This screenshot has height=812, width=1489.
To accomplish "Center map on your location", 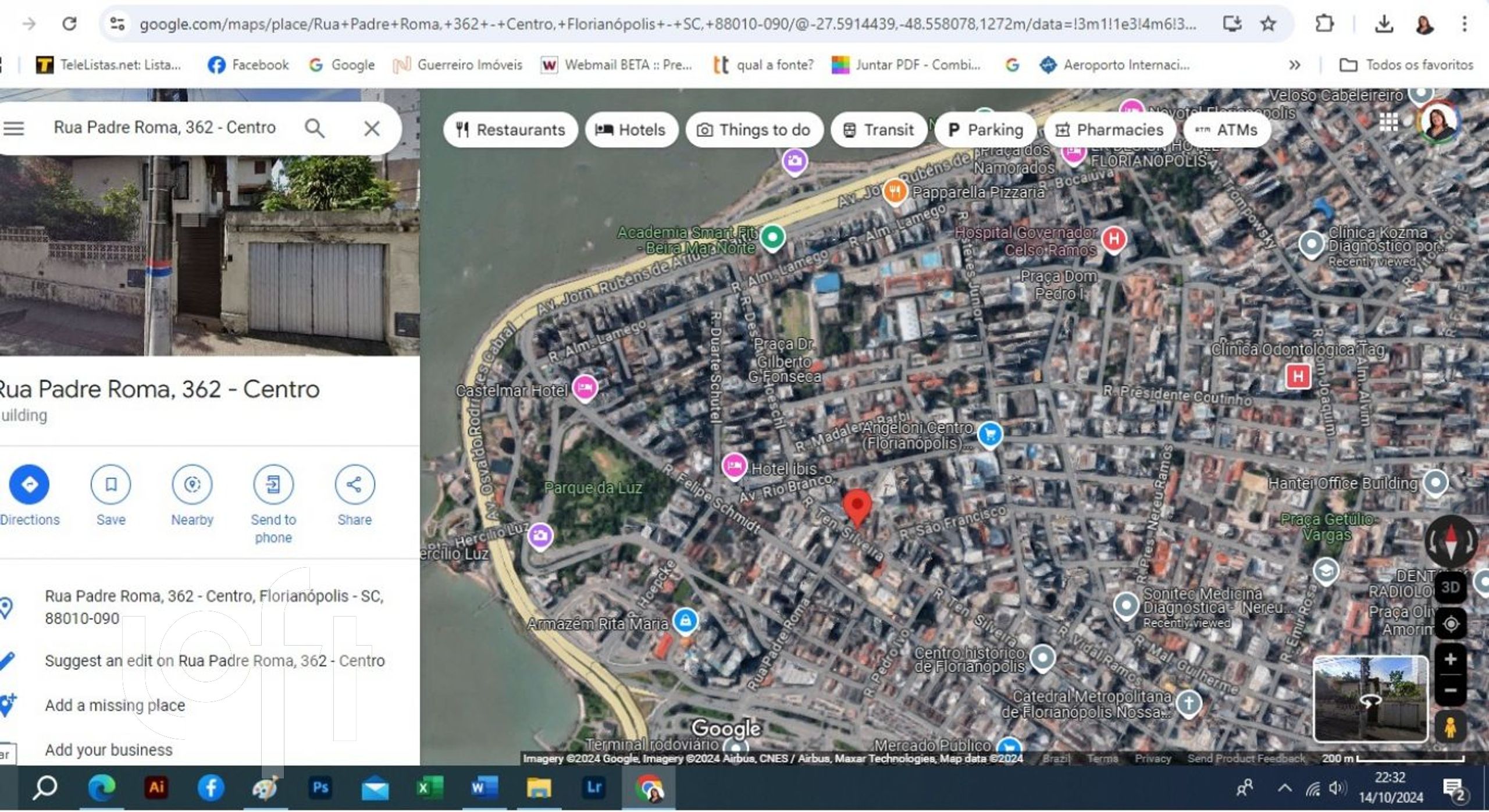I will tap(1451, 624).
